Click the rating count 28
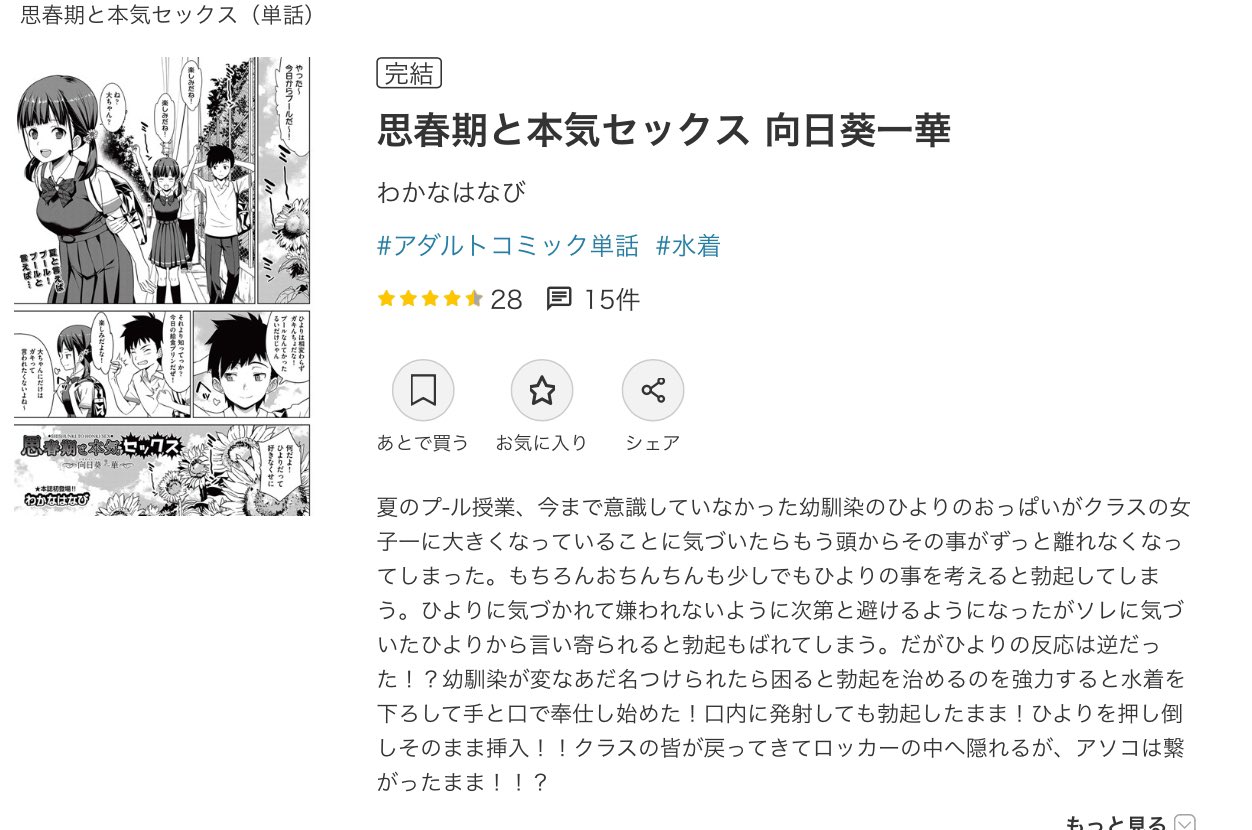 click(x=507, y=298)
